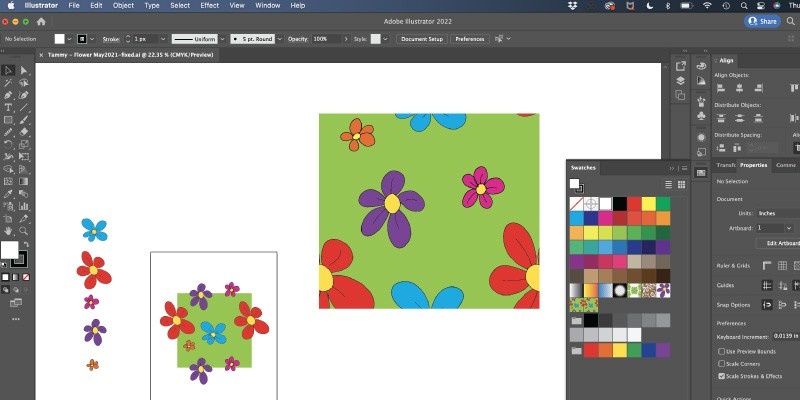This screenshot has width=800, height=400.
Task: Open the Effect menu
Action: [x=209, y=5]
